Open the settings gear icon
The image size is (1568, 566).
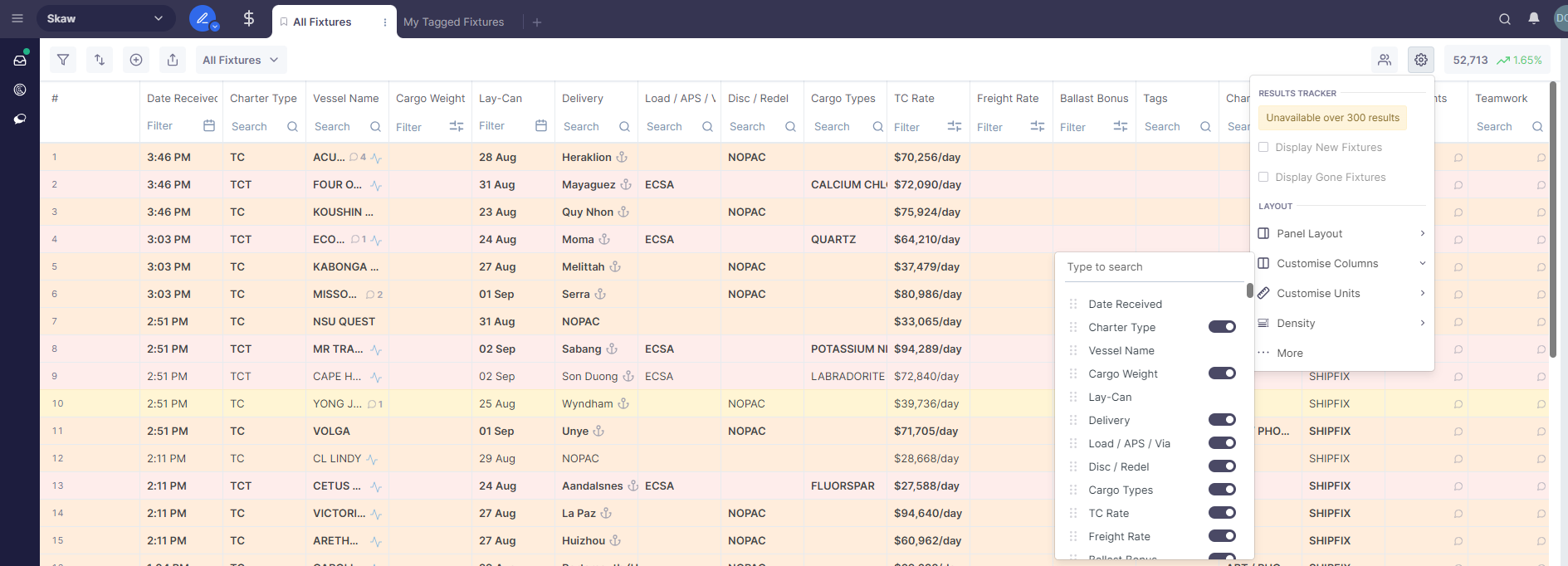tap(1420, 60)
